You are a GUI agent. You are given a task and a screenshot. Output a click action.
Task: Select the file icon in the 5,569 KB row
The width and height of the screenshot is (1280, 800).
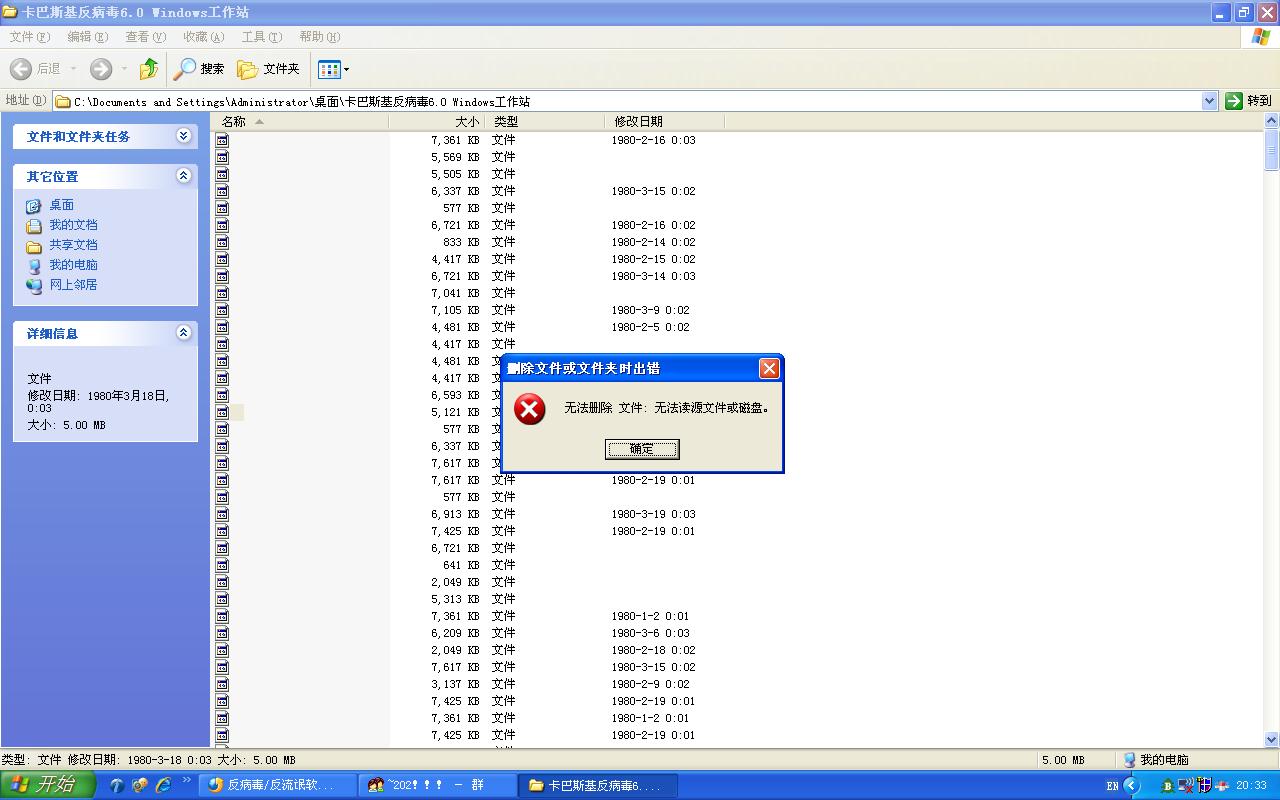(x=222, y=157)
